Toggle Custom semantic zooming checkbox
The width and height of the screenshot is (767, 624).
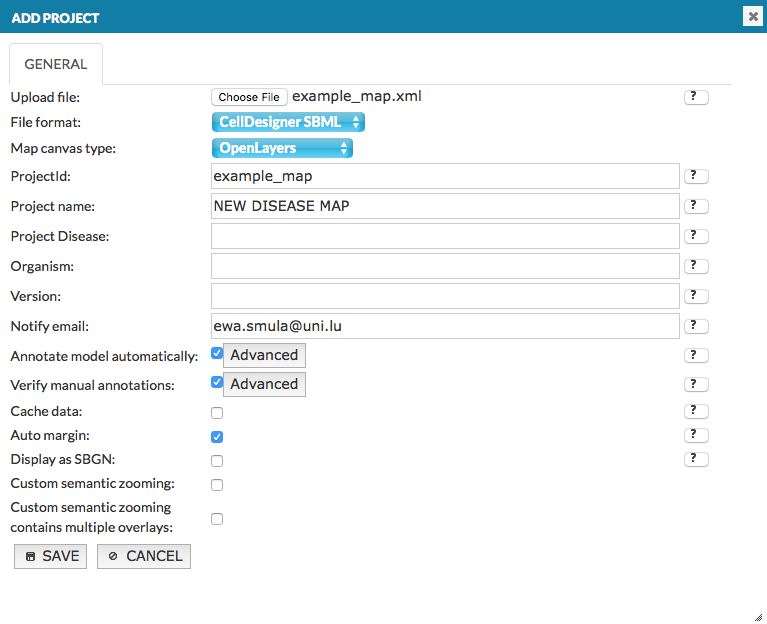217,485
